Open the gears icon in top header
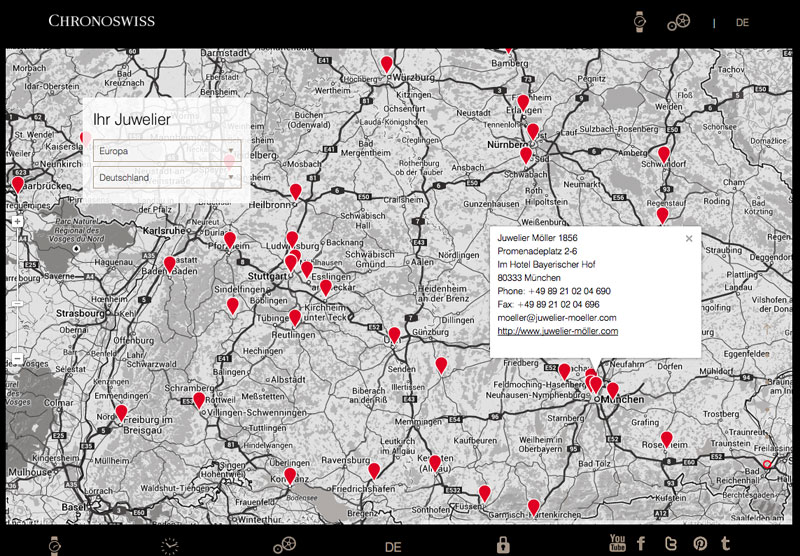Image resolution: width=800 pixels, height=556 pixels. click(679, 22)
